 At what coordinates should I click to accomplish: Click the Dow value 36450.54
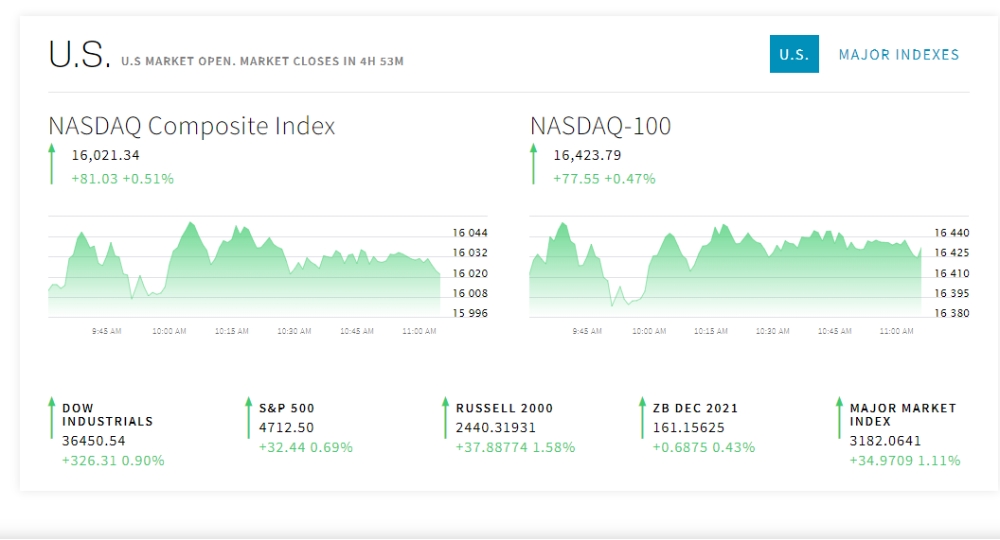[x=94, y=441]
